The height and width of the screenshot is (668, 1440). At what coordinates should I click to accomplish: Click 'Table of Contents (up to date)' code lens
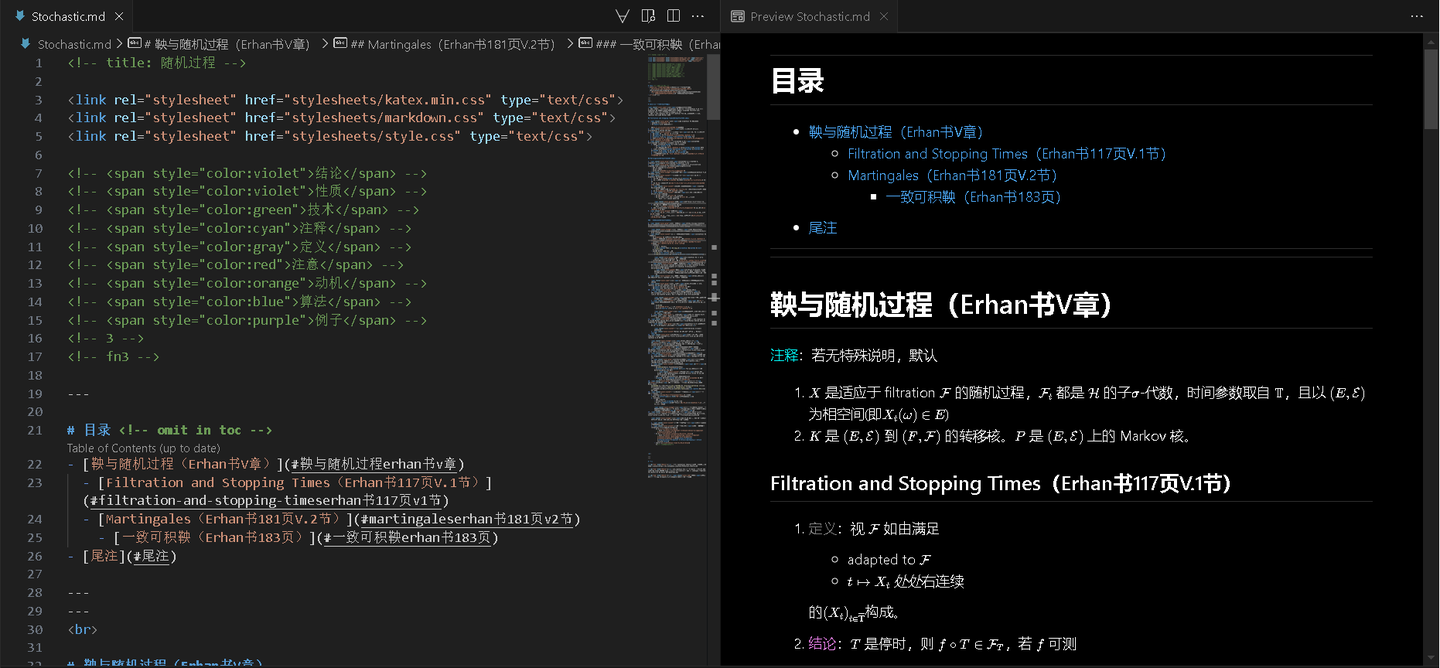coord(143,448)
